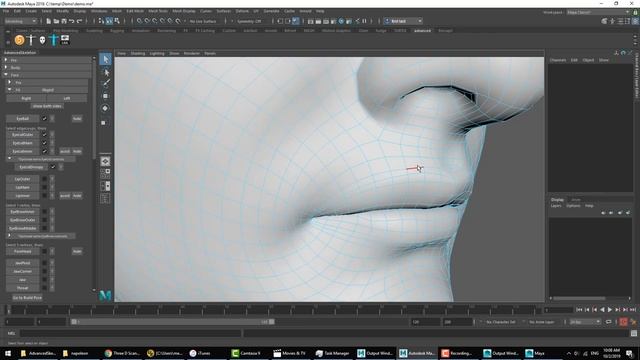
Task: Toggle the EyeBall checkbox
Action: click(44, 118)
